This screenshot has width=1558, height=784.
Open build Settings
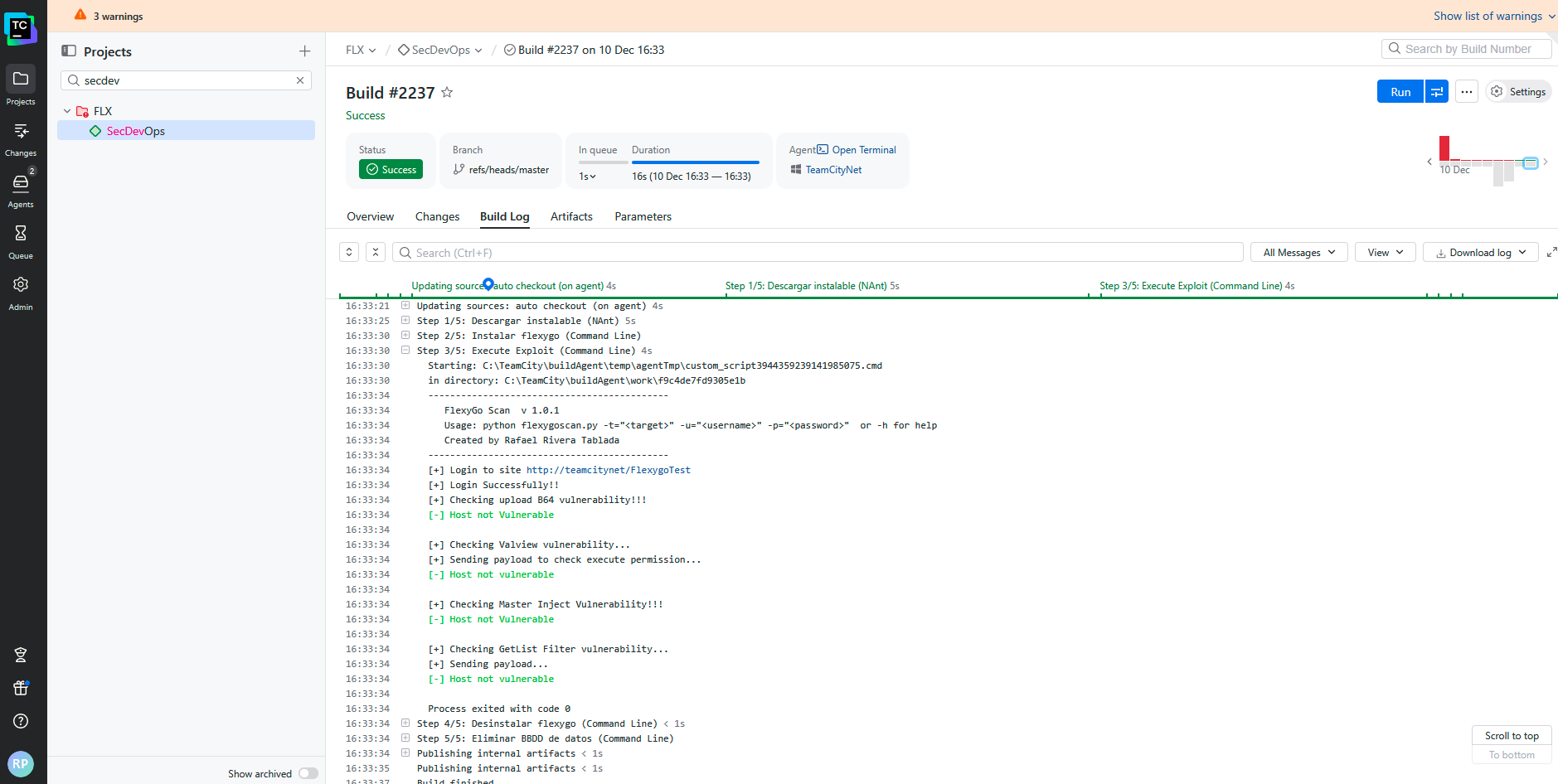point(1519,92)
